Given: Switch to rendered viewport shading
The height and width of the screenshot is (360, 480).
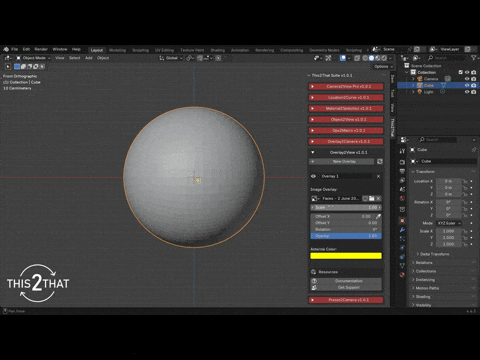Looking at the screenshot, I should tap(384, 58).
